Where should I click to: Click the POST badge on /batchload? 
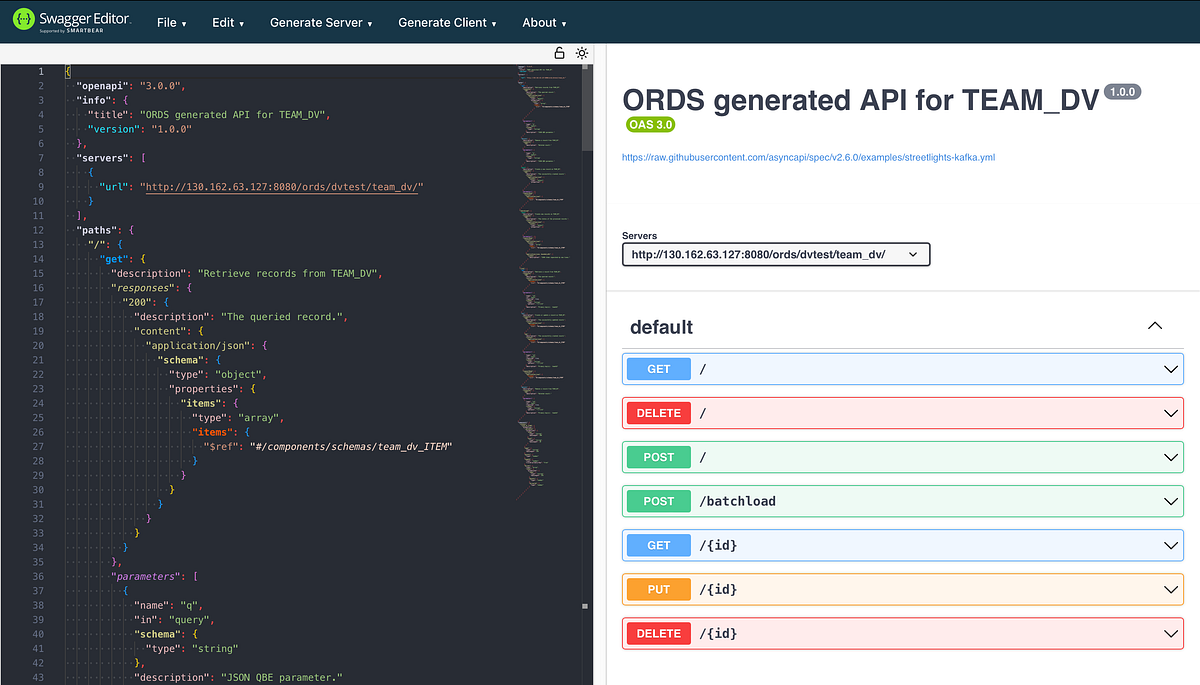(657, 500)
